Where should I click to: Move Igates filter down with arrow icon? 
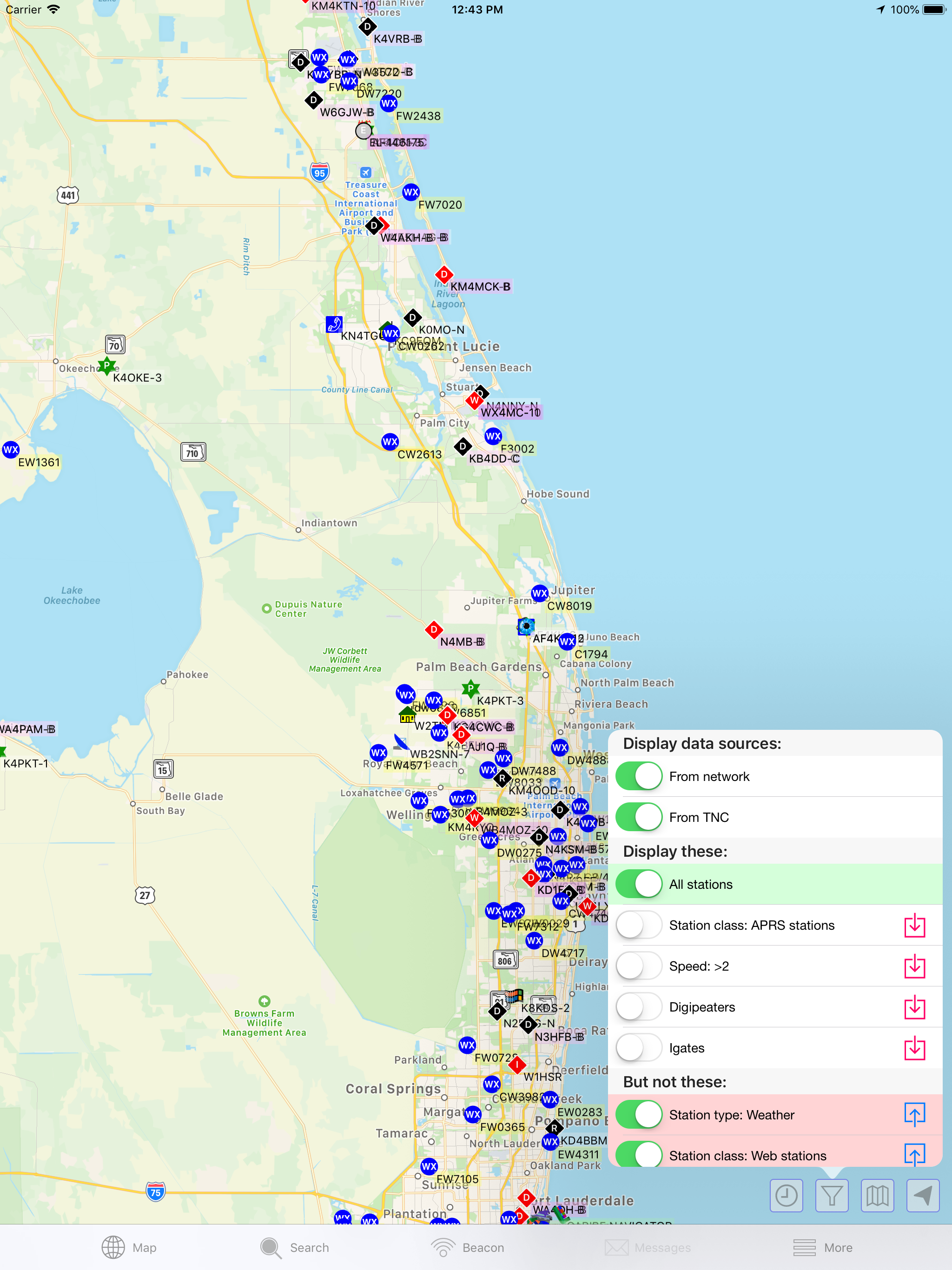click(914, 1048)
